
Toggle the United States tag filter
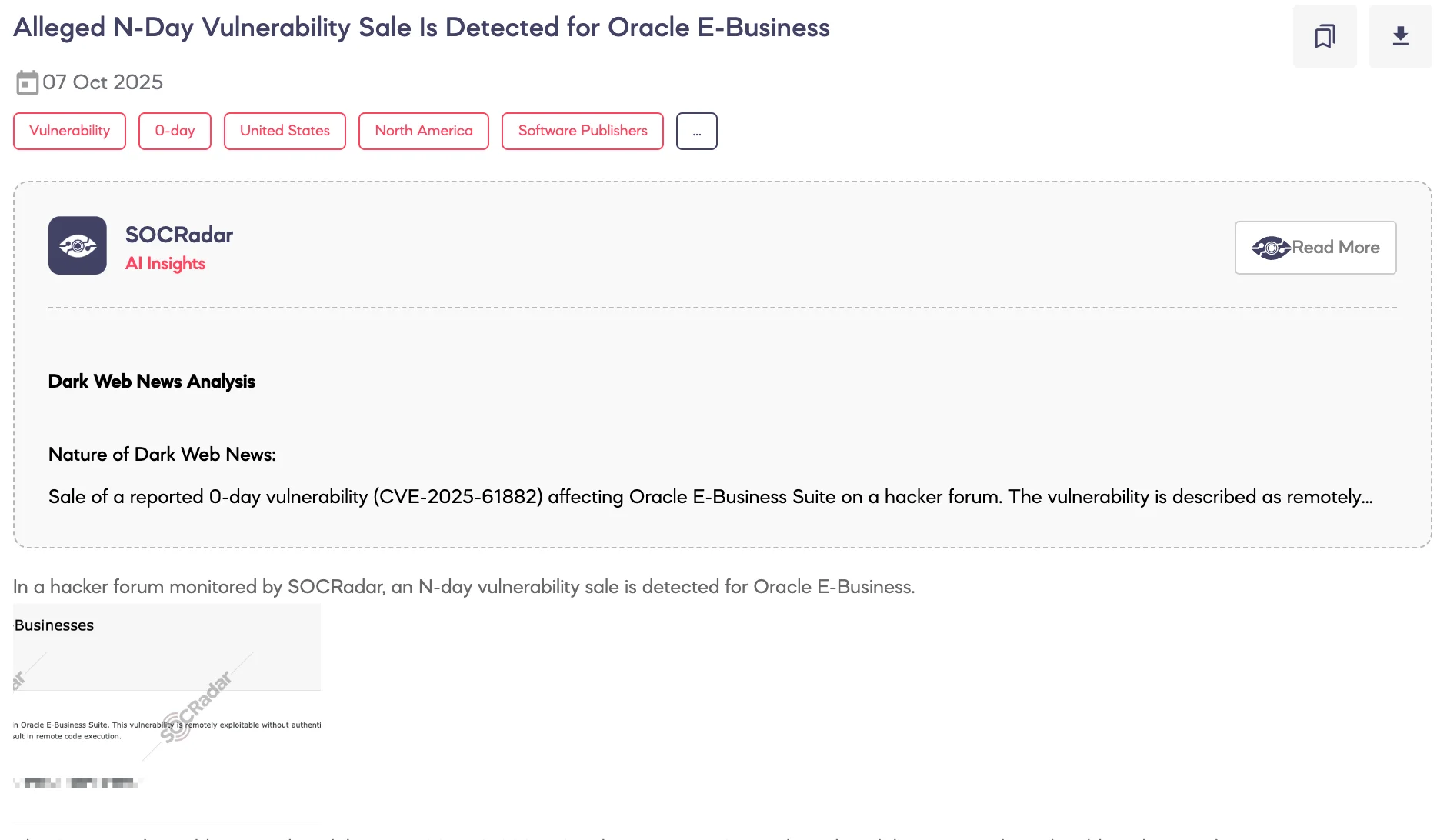[x=284, y=131]
